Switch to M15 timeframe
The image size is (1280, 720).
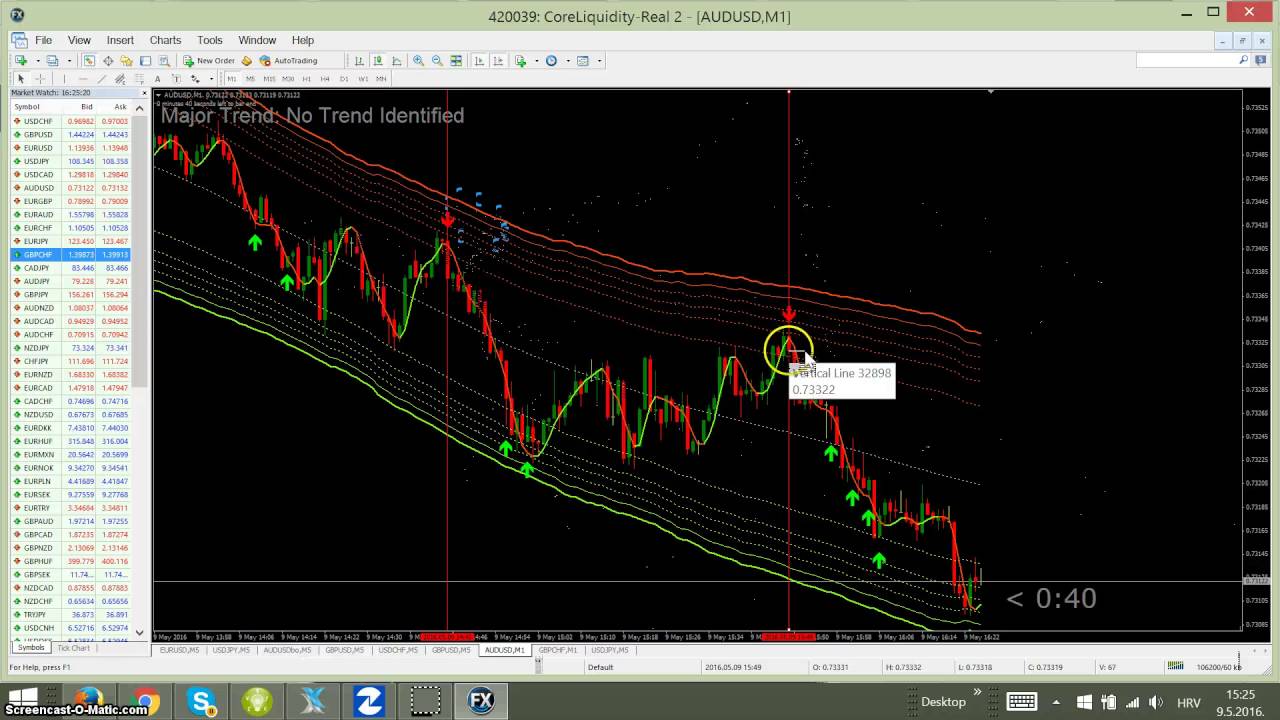(x=269, y=79)
